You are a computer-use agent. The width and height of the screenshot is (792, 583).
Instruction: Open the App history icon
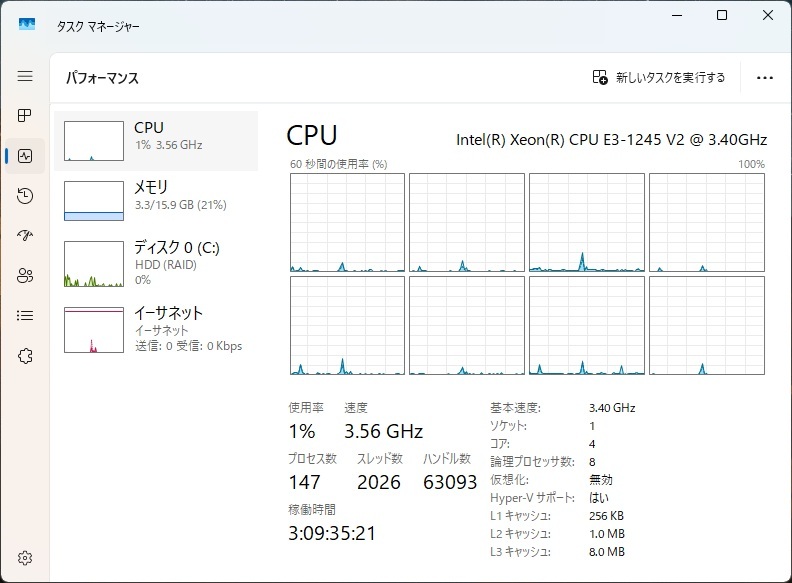(x=25, y=196)
